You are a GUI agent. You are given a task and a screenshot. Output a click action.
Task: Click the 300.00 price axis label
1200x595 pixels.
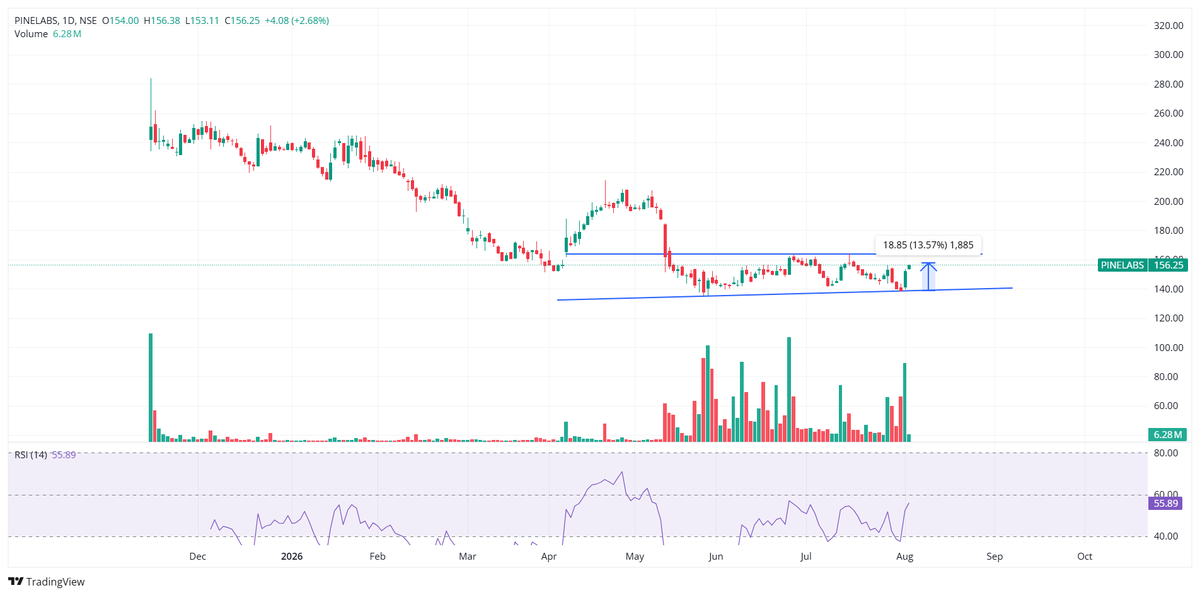1167,55
